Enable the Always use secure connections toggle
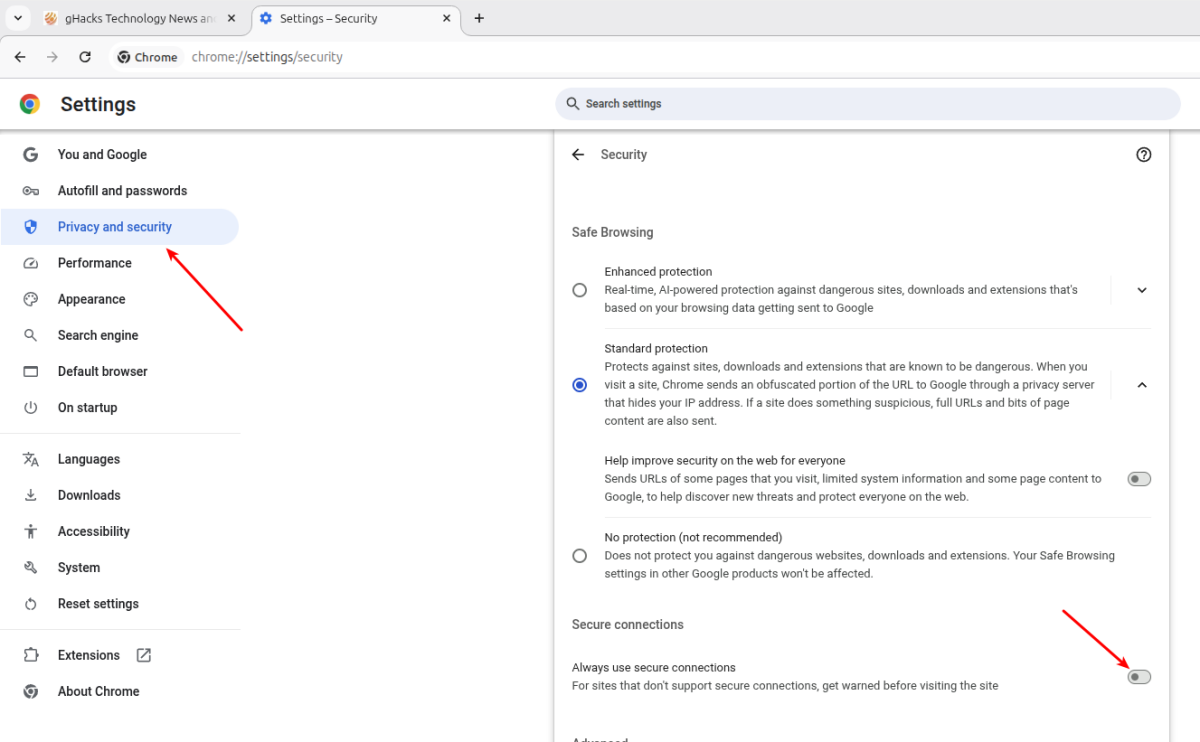The image size is (1200, 742). [1138, 676]
